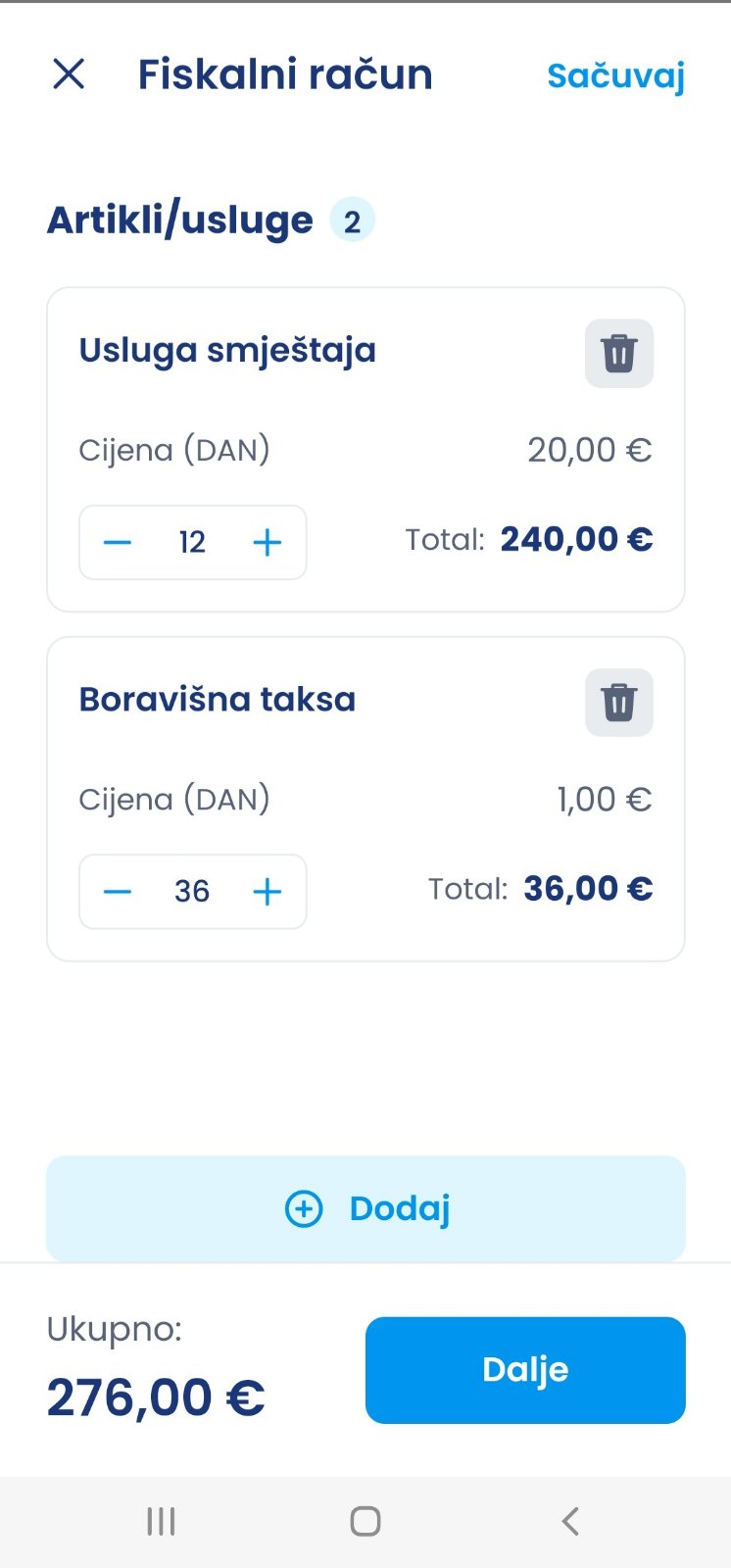Image resolution: width=731 pixels, height=1568 pixels.
Task: Increase Usluga smještaja quantity with plus
Action: [268, 542]
